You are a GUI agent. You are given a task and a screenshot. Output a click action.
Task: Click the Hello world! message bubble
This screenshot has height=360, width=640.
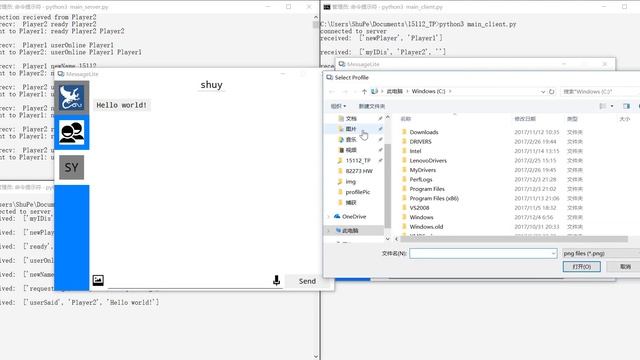[122, 105]
